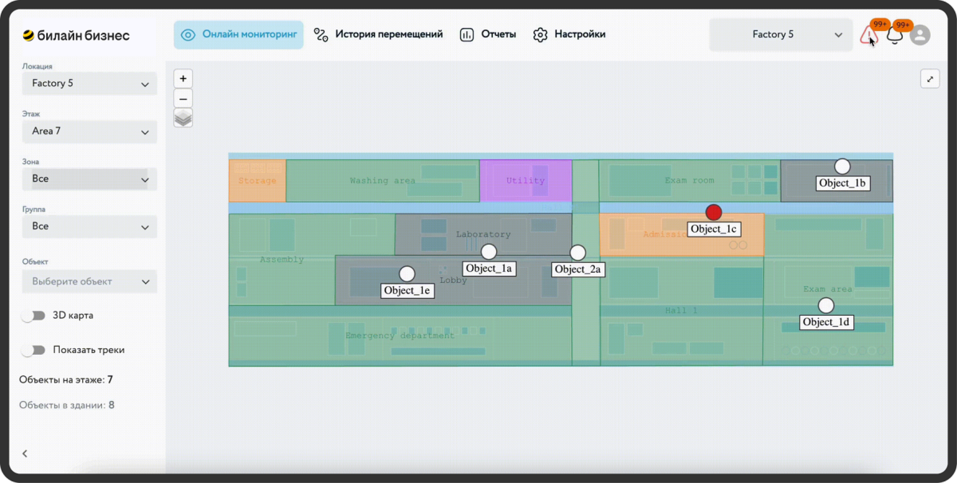Select the purple Utility zone on map

525,181
